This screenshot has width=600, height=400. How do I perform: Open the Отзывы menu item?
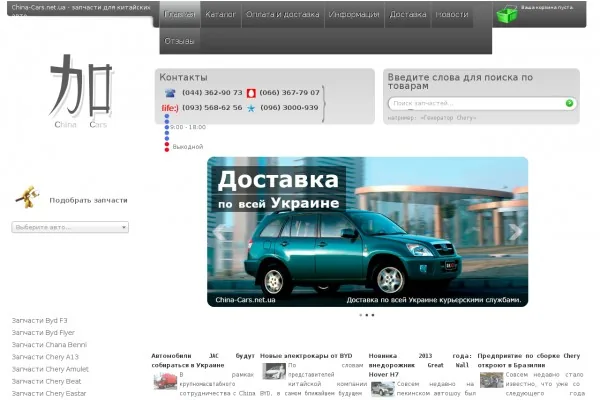[179, 41]
